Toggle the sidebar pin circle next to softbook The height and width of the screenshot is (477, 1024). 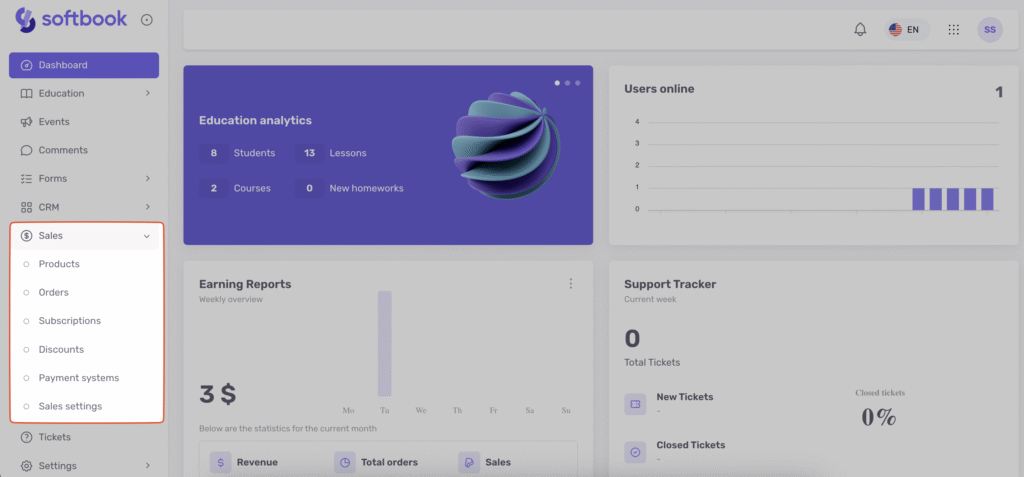pyautogui.click(x=147, y=20)
